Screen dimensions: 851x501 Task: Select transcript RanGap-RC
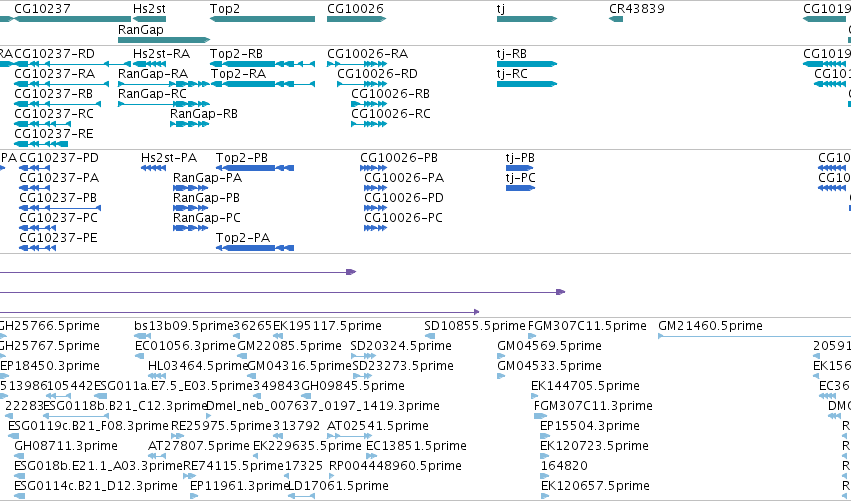(152, 94)
